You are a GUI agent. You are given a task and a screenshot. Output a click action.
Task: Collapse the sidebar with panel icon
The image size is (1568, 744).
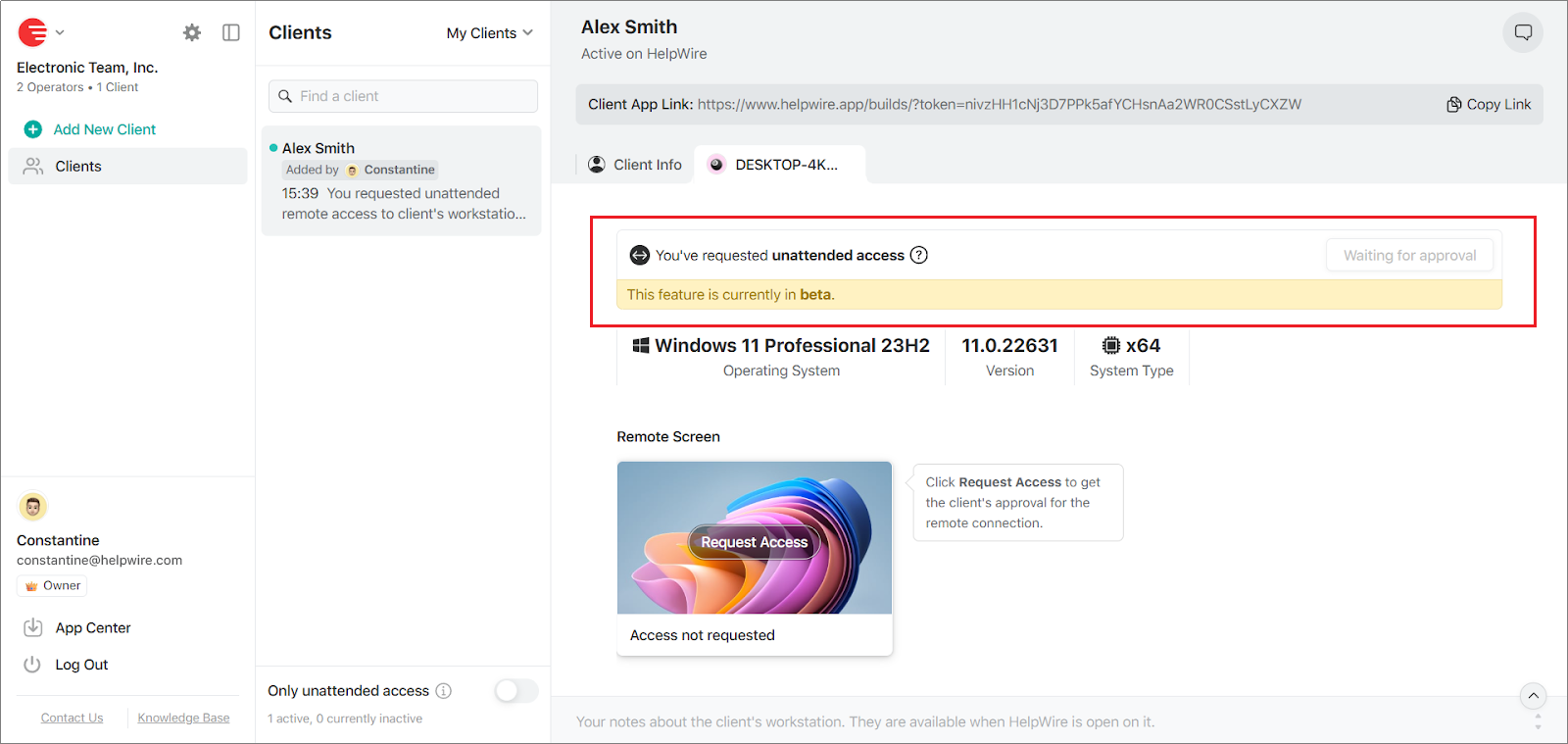click(231, 32)
